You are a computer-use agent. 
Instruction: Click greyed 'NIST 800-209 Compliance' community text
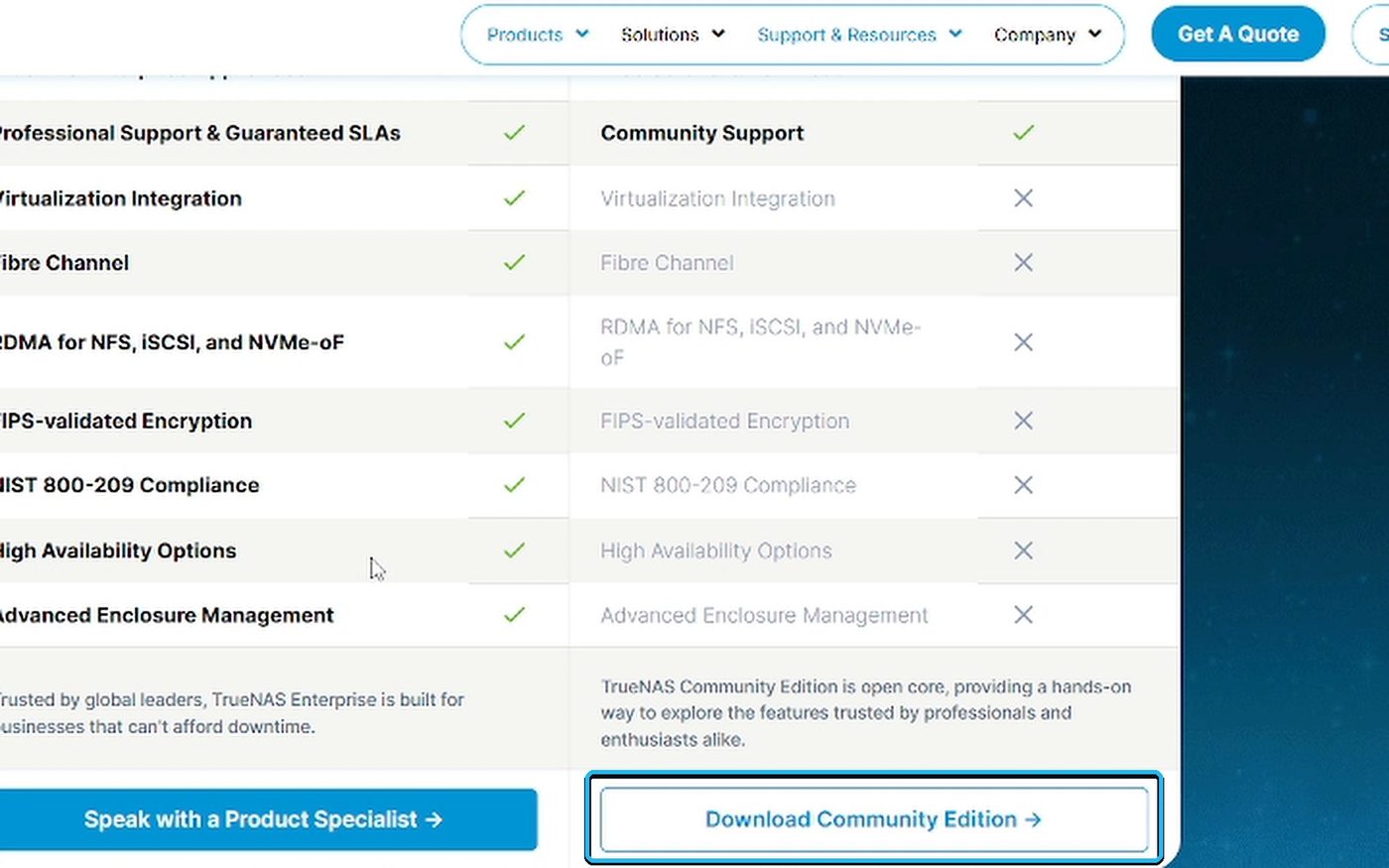coord(728,485)
